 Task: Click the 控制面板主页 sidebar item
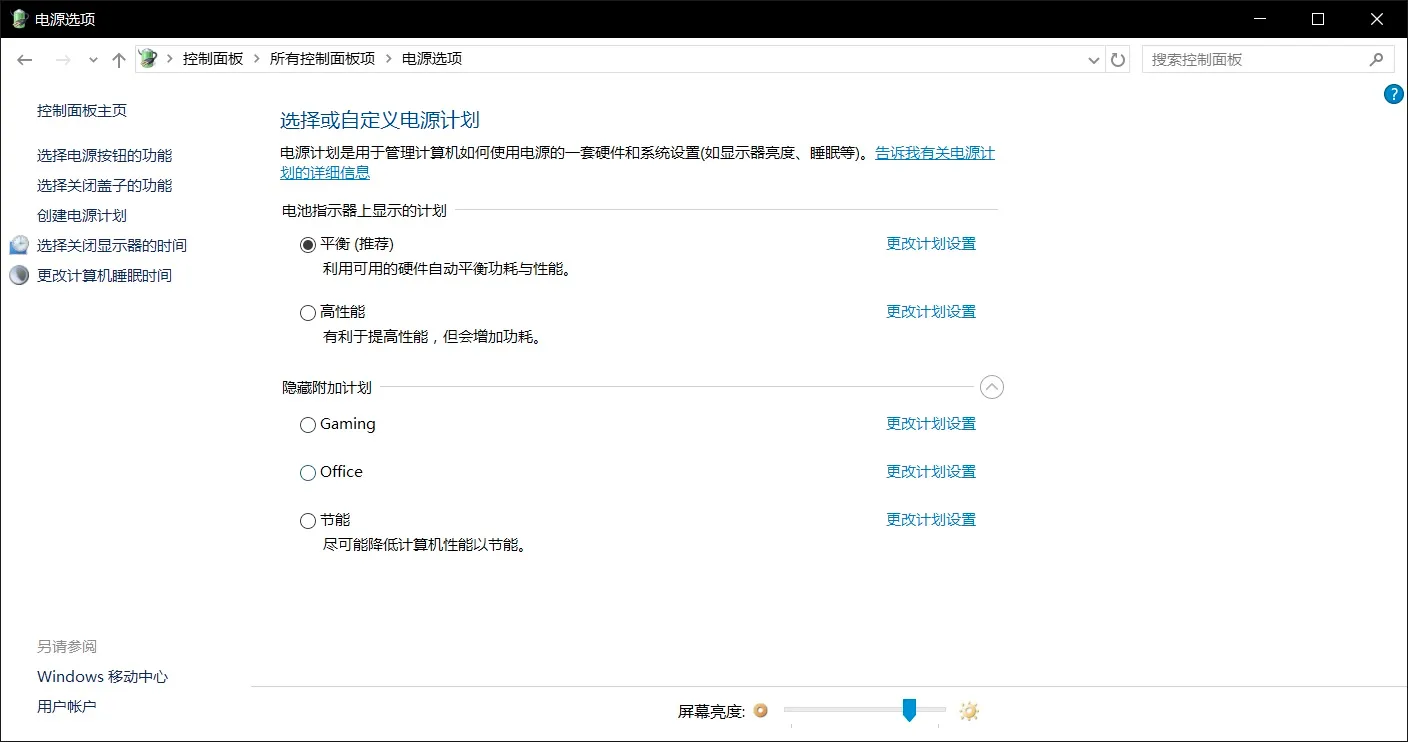pos(81,110)
